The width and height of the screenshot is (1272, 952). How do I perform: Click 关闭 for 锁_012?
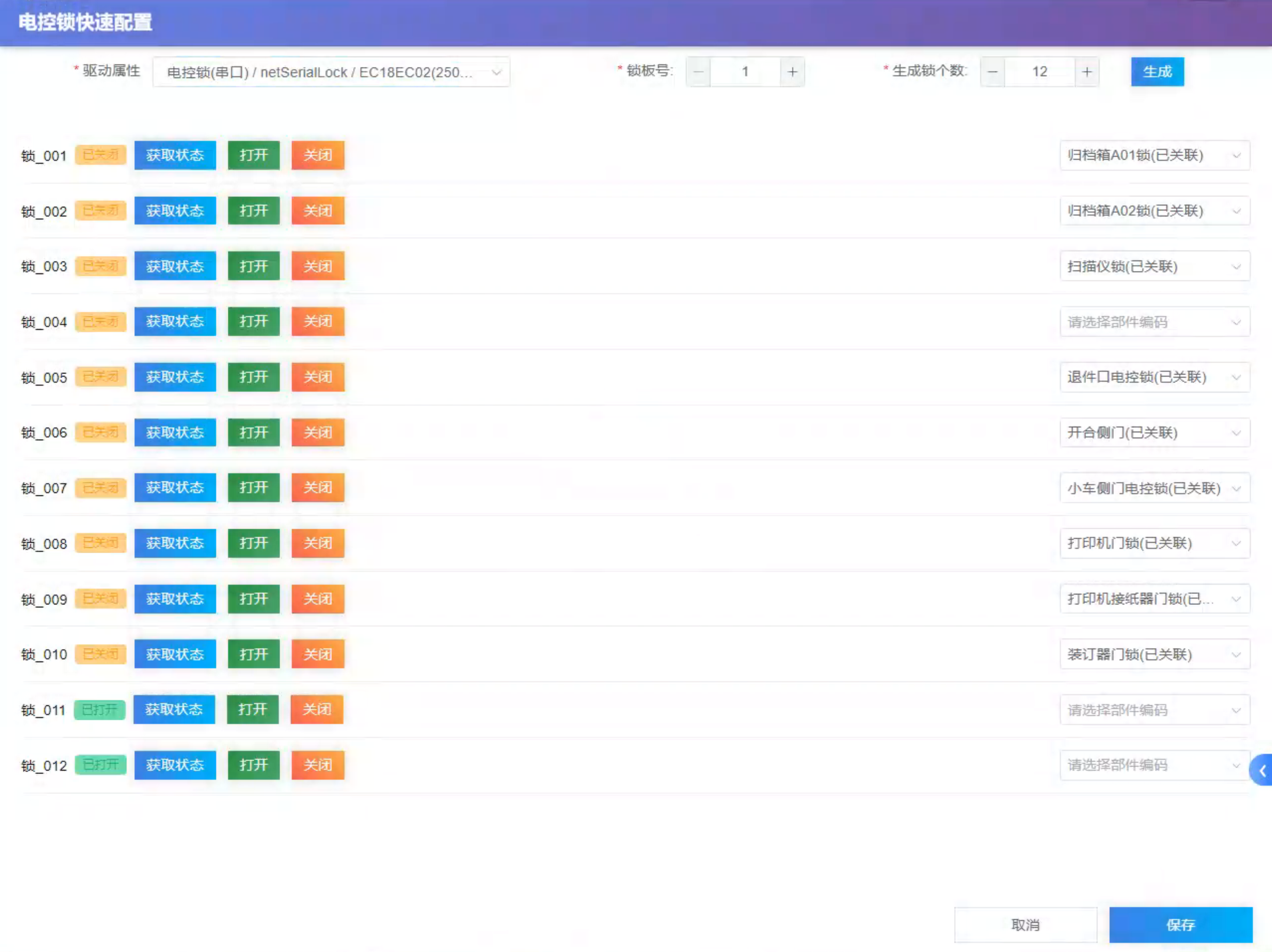point(318,765)
